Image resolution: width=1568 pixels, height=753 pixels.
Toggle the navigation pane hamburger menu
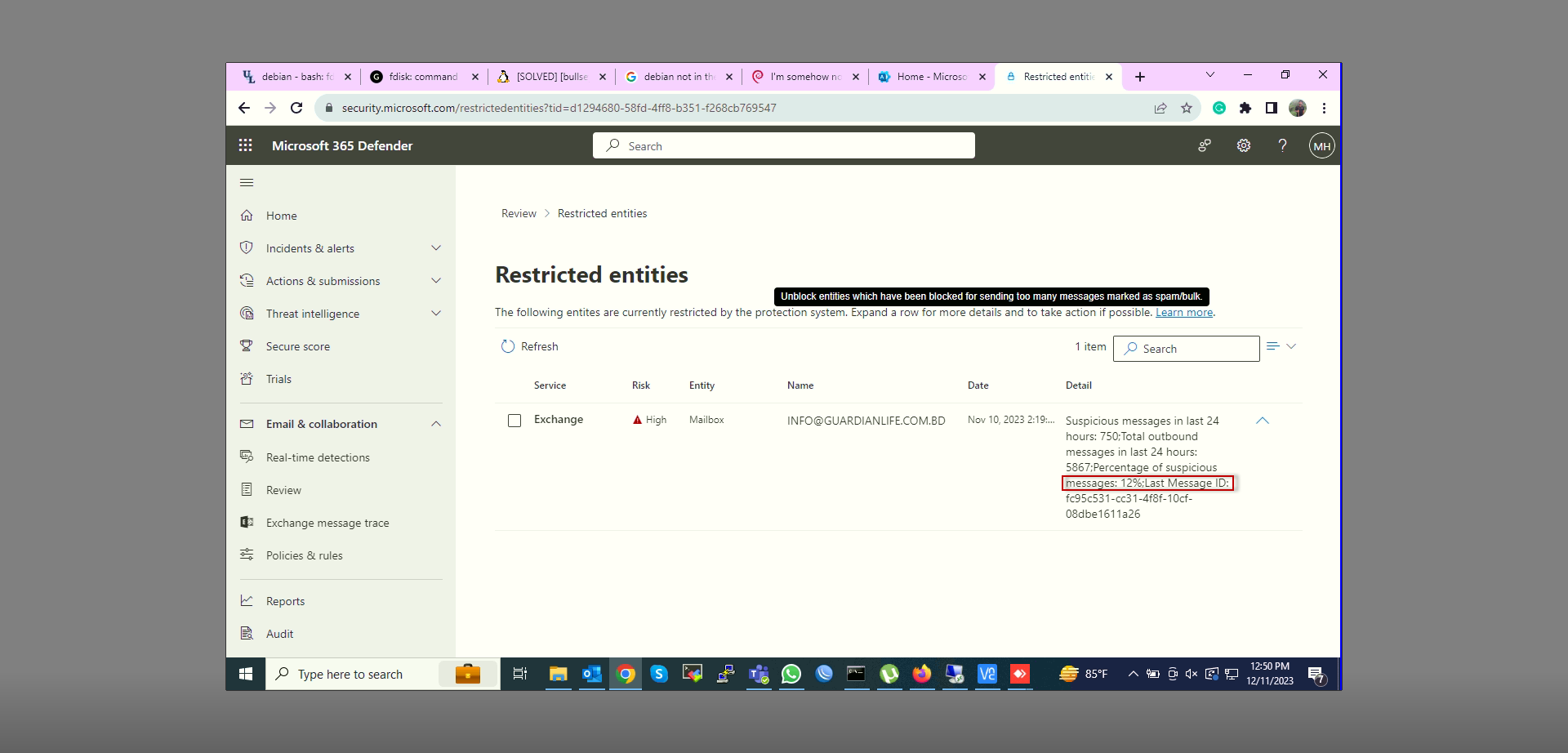click(247, 182)
